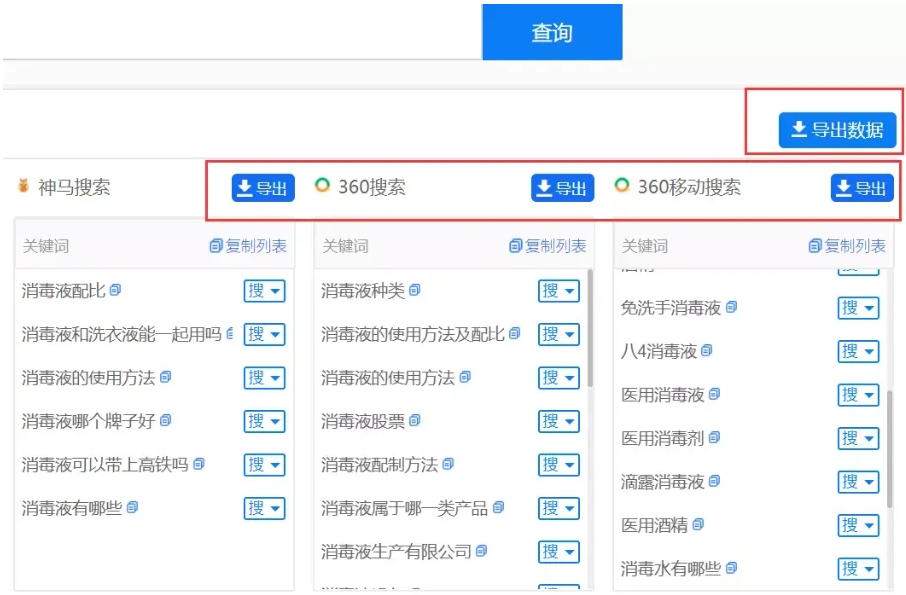Image resolution: width=906 pixels, height=595 pixels.
Task: Open the 搜 dropdown for 消毒液有哪些
Action: pyautogui.click(x=265, y=508)
